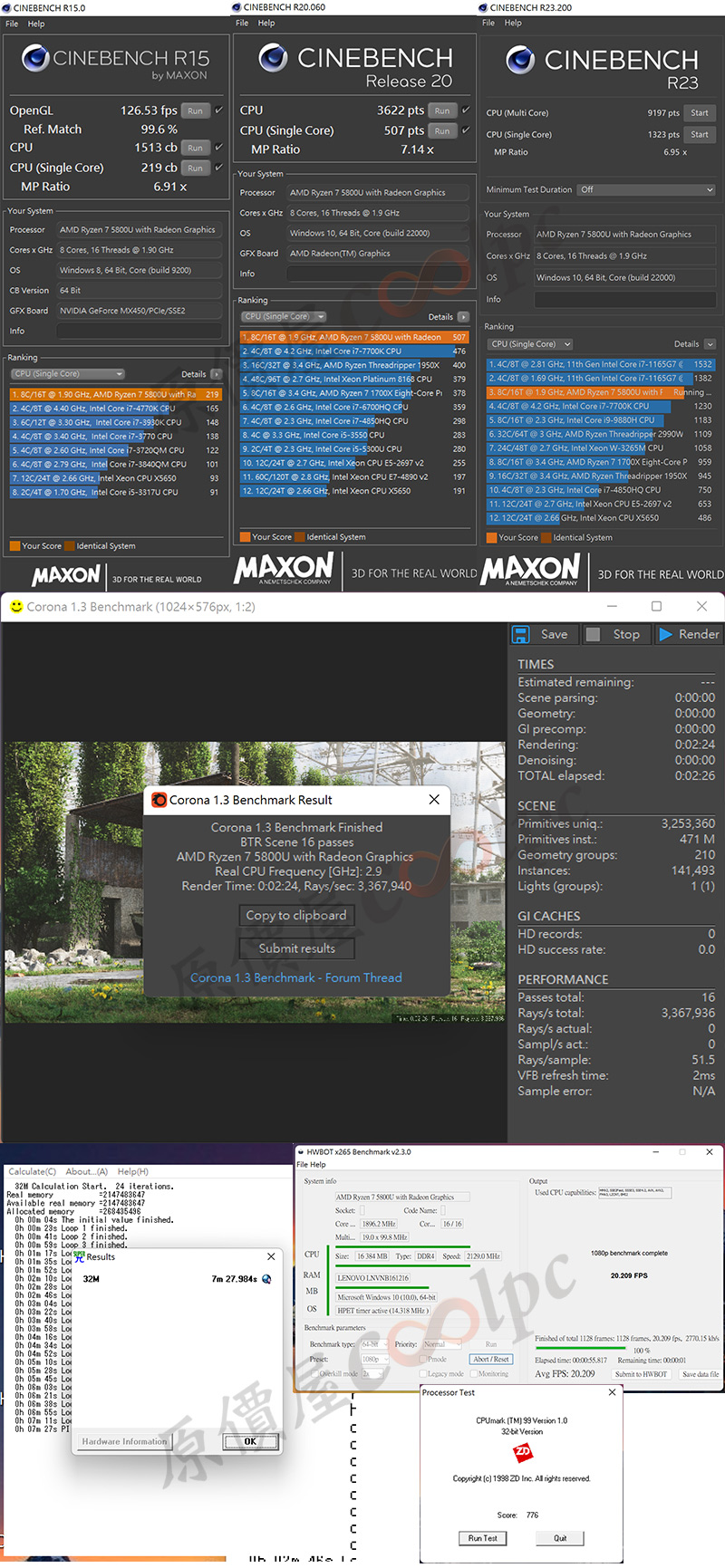725x1568 pixels.
Task: Click the Copy to clipboard button
Action: (x=296, y=916)
